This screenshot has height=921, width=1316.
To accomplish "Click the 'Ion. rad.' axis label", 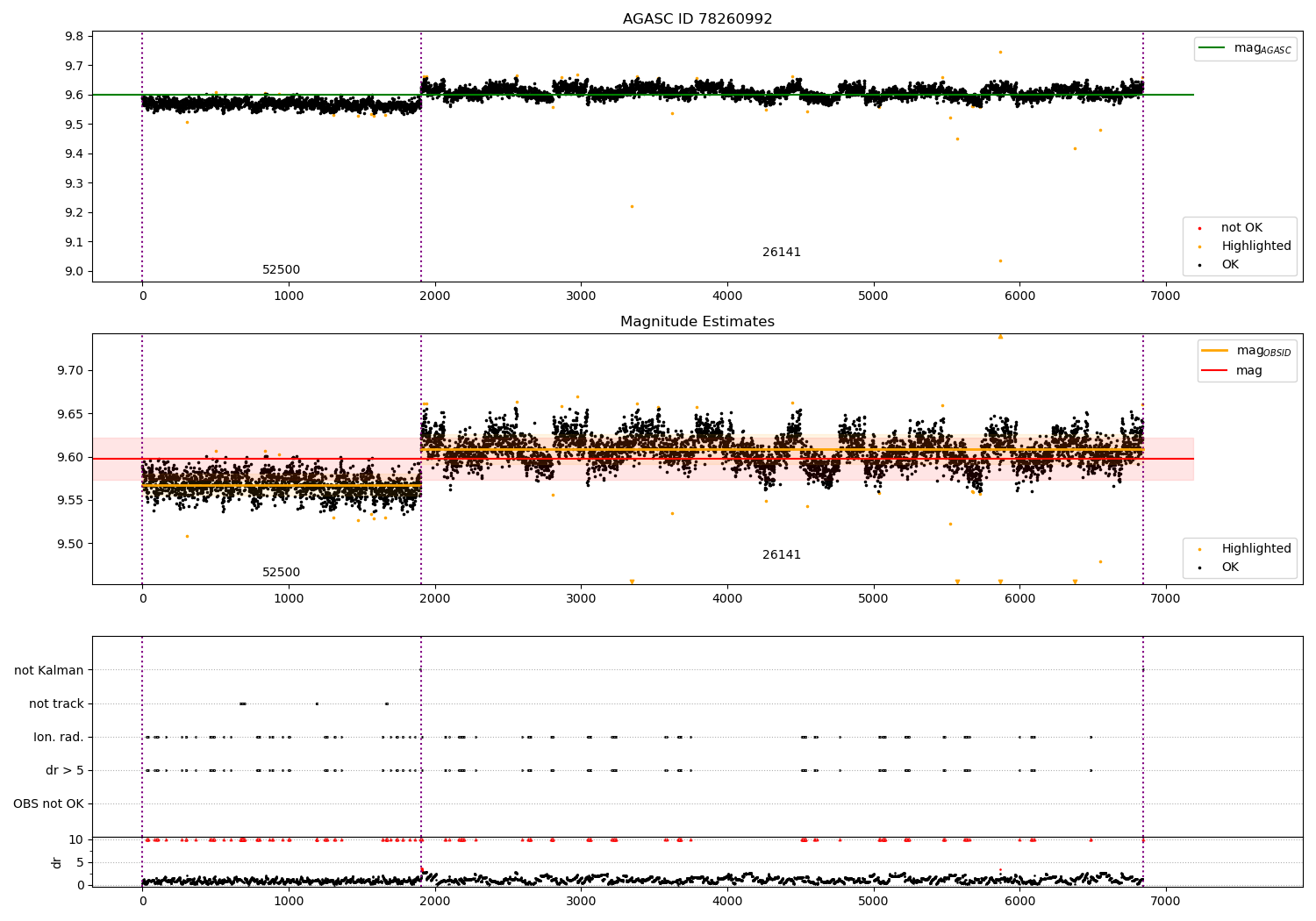I will 59,738.
